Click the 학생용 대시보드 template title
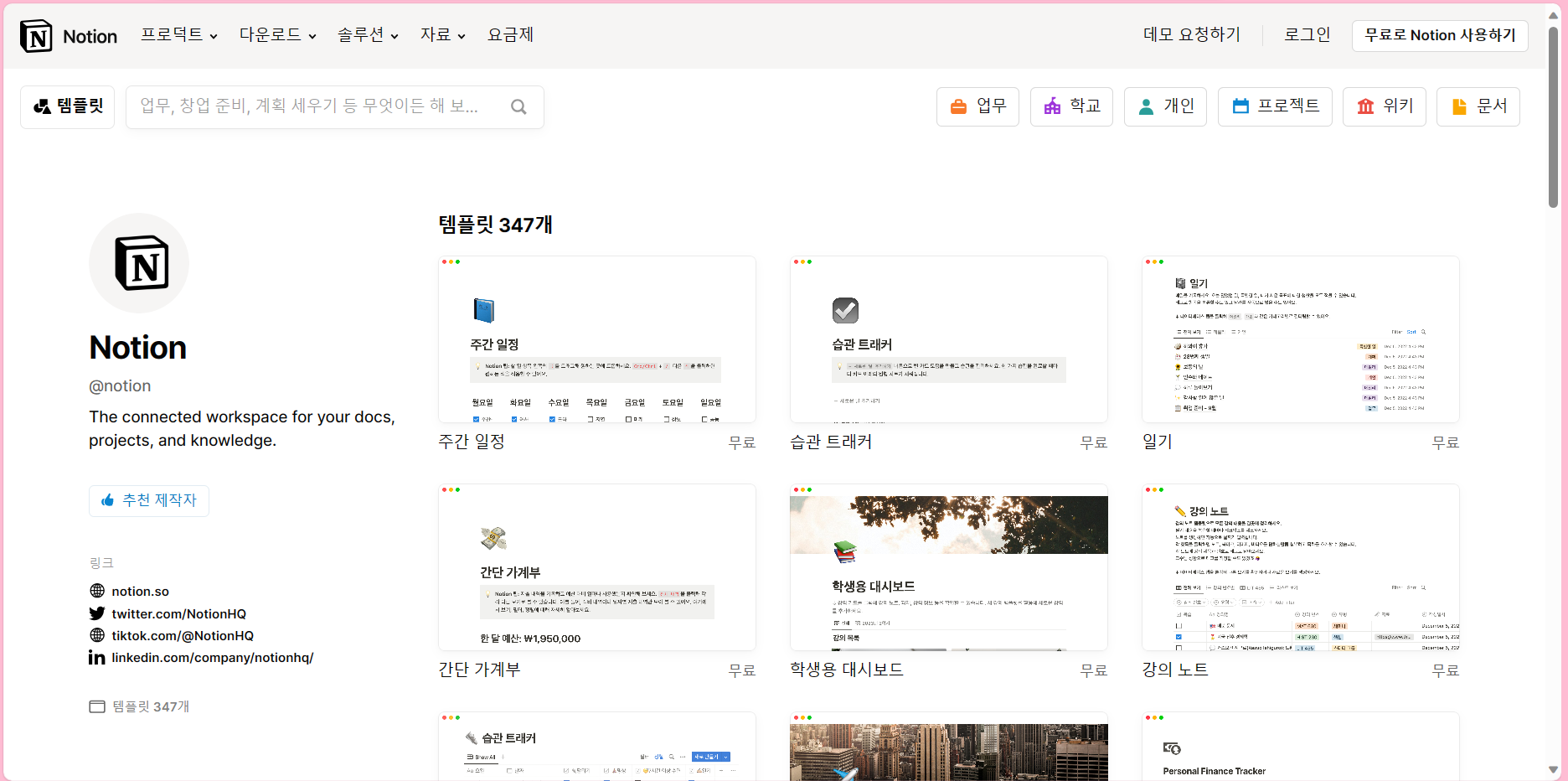The width and height of the screenshot is (1568, 781). coord(847,670)
